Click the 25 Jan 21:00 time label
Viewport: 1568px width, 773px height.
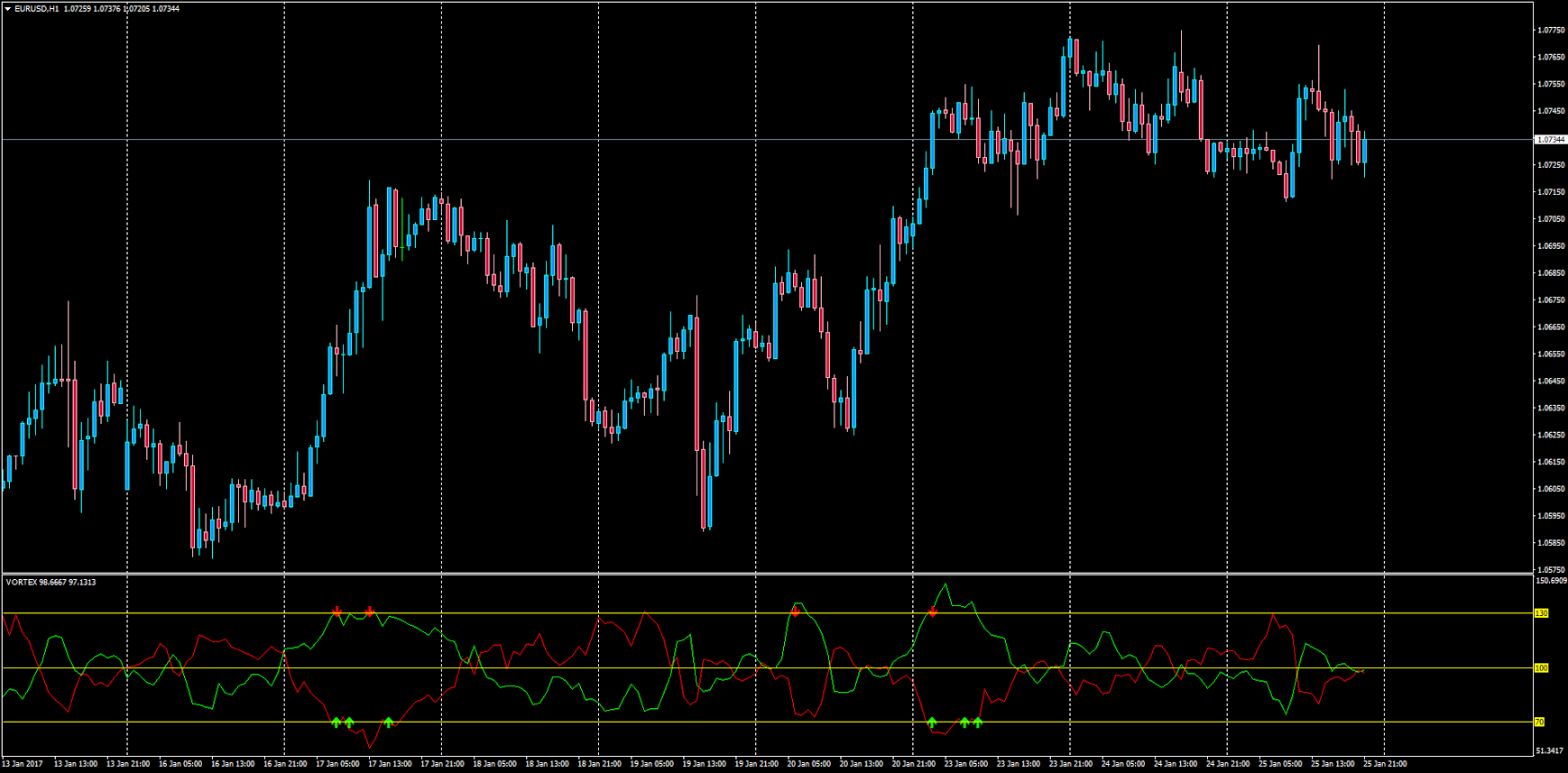point(1384,764)
